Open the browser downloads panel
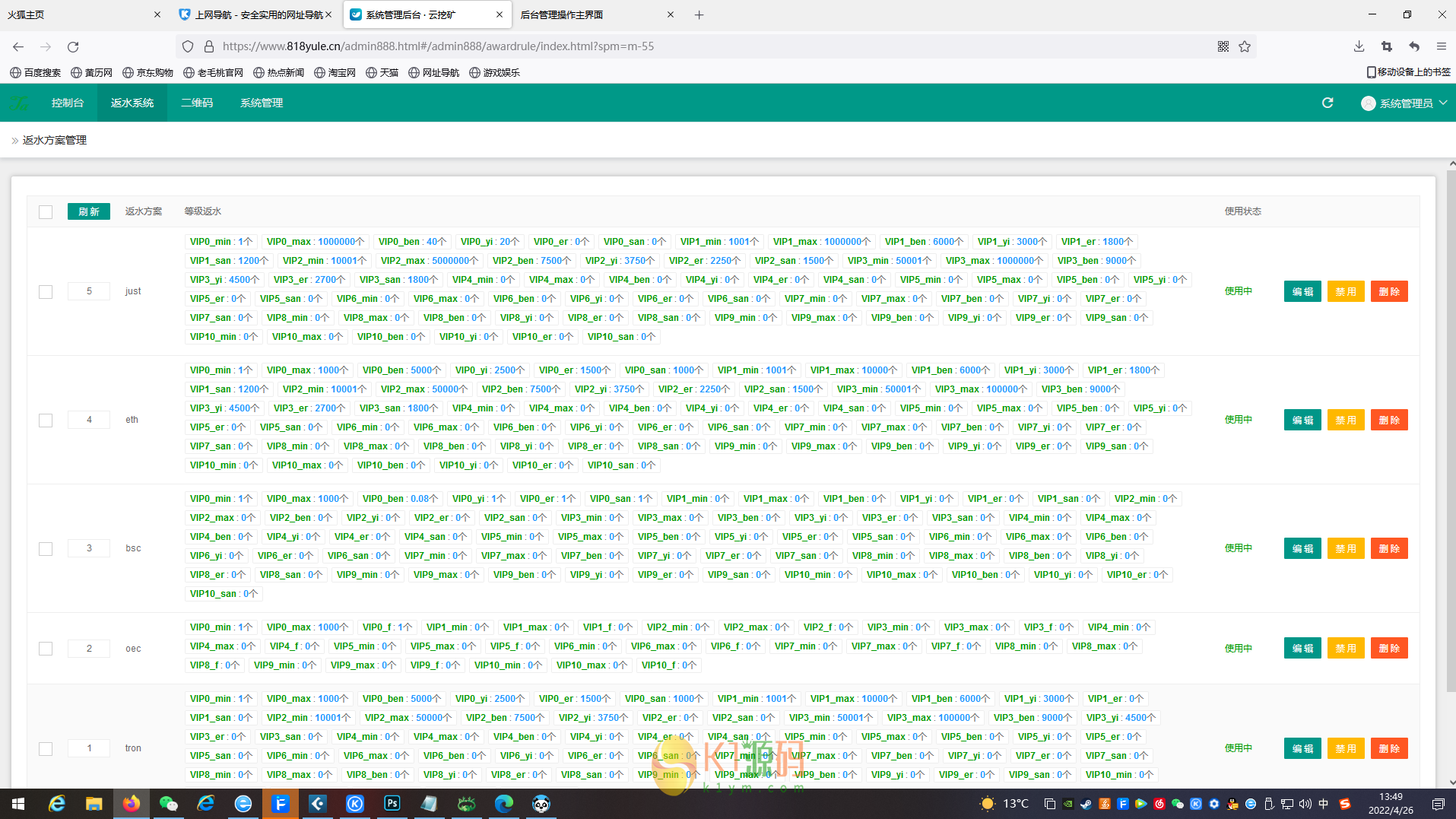The width and height of the screenshot is (1456, 819). click(1359, 46)
